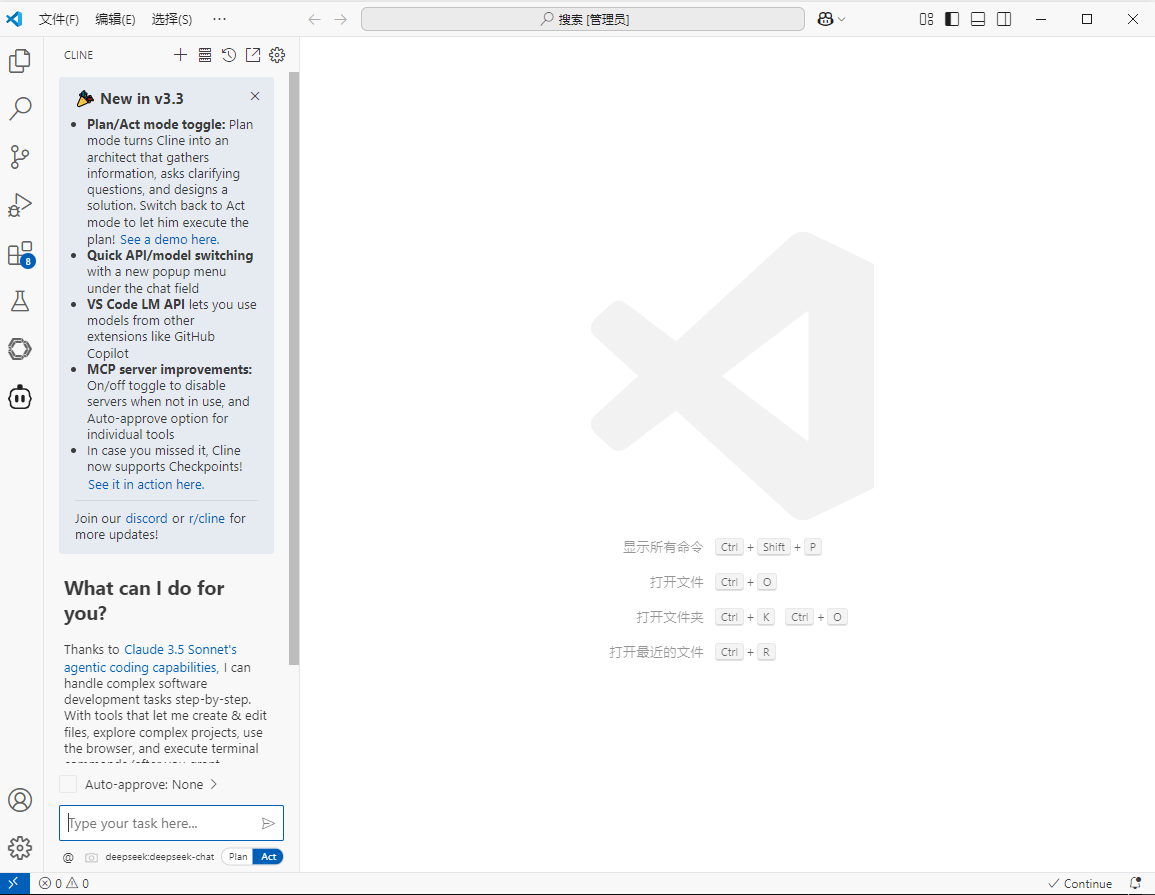Viewport: 1155px width, 895px height.
Task: Switch Cline to Act mode
Action: click(x=269, y=857)
